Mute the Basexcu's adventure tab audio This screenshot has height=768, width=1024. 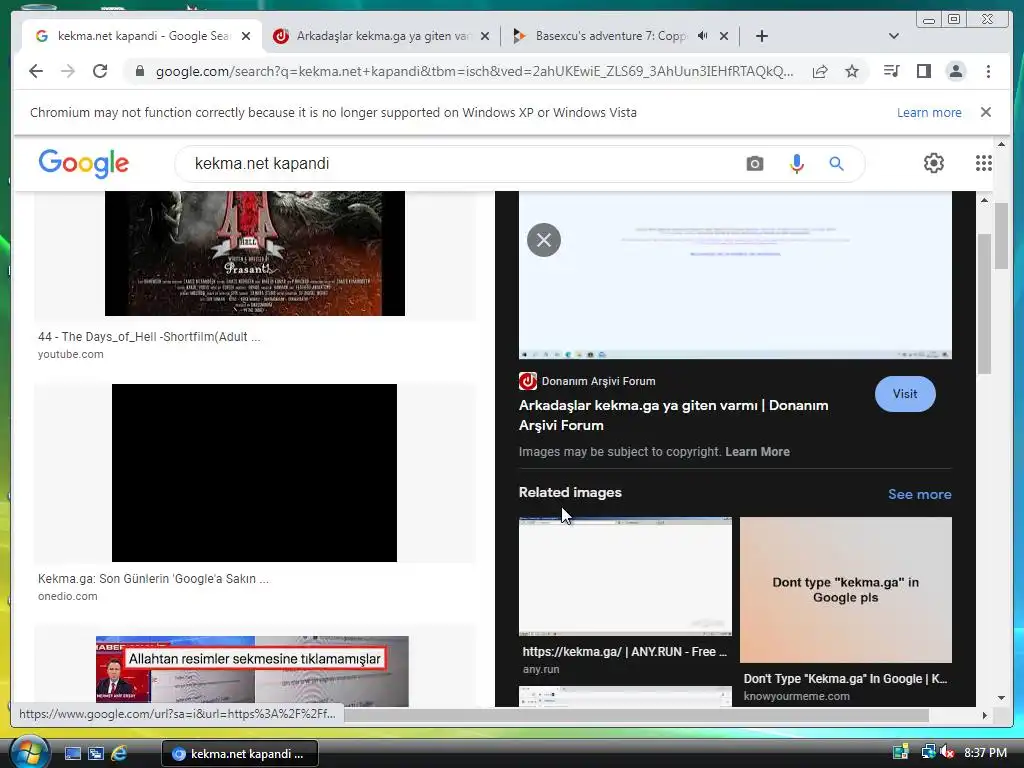[x=702, y=36]
